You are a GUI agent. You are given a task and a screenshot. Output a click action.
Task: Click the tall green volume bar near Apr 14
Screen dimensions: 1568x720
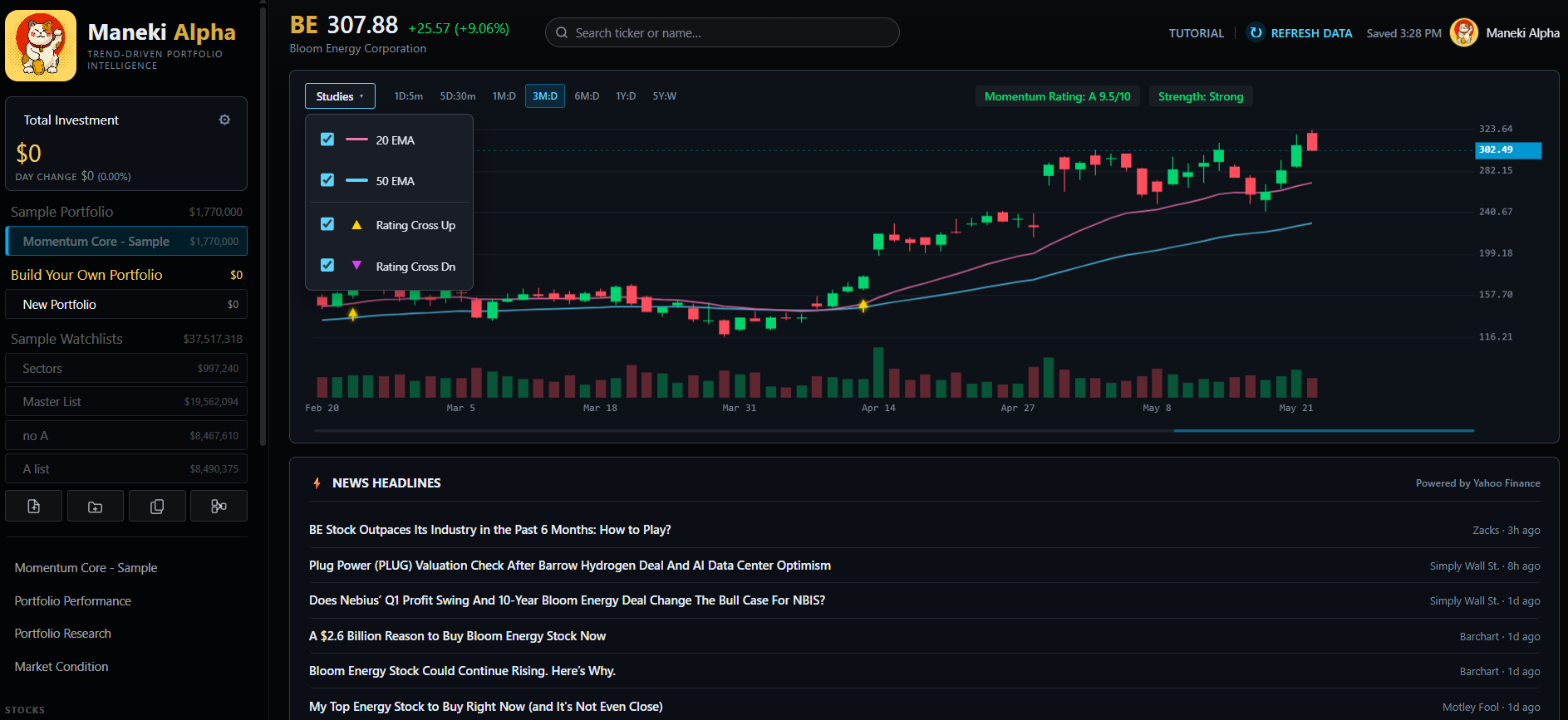[878, 372]
